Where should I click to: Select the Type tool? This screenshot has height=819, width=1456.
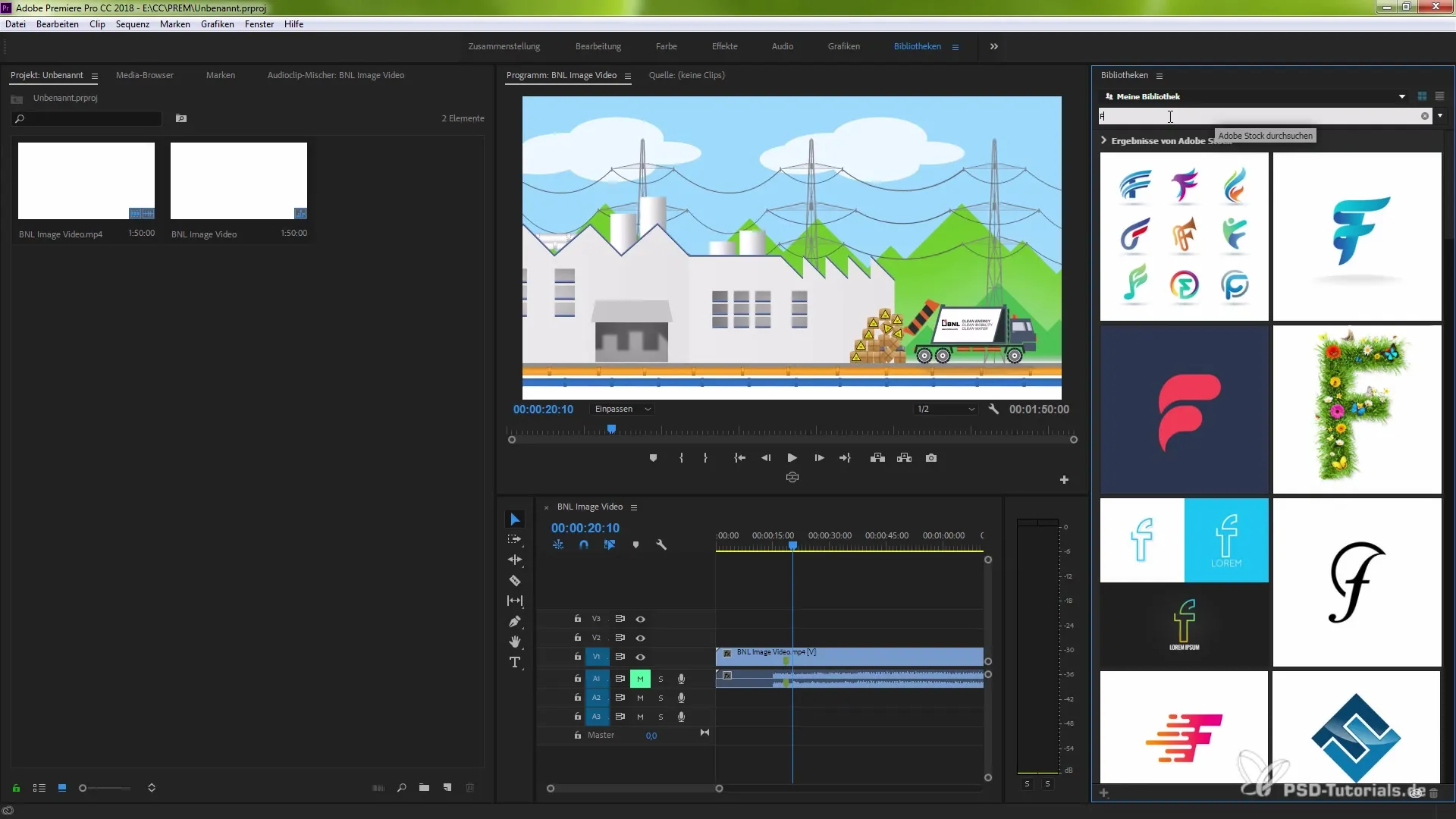(515, 662)
